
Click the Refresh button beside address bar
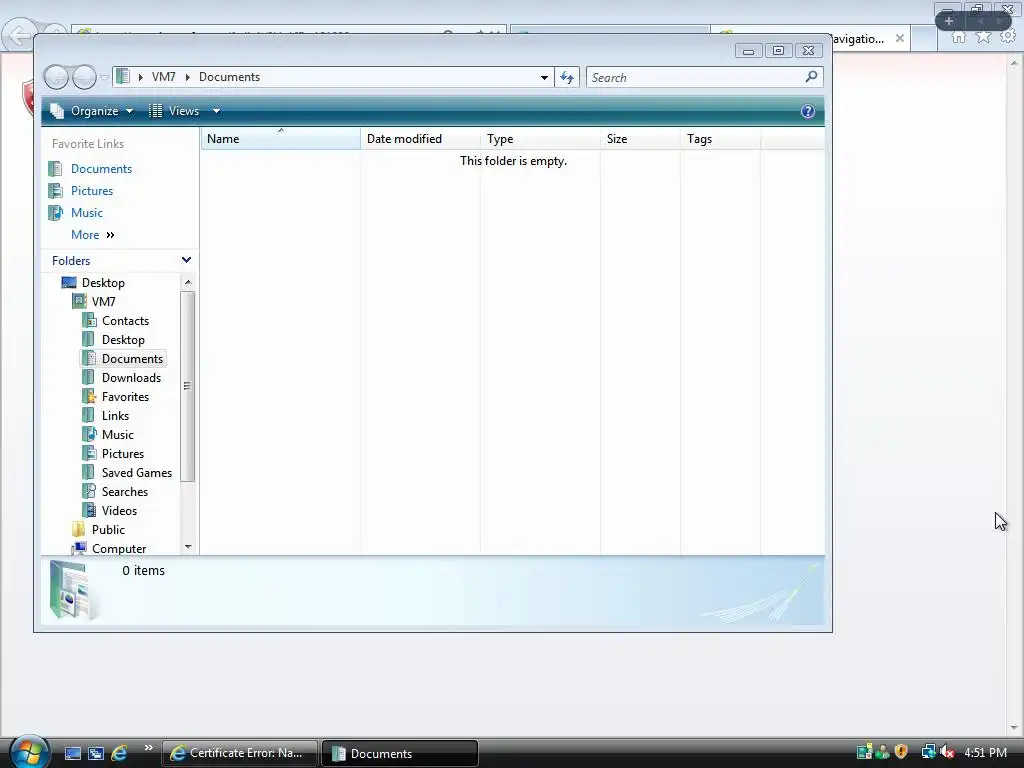567,77
